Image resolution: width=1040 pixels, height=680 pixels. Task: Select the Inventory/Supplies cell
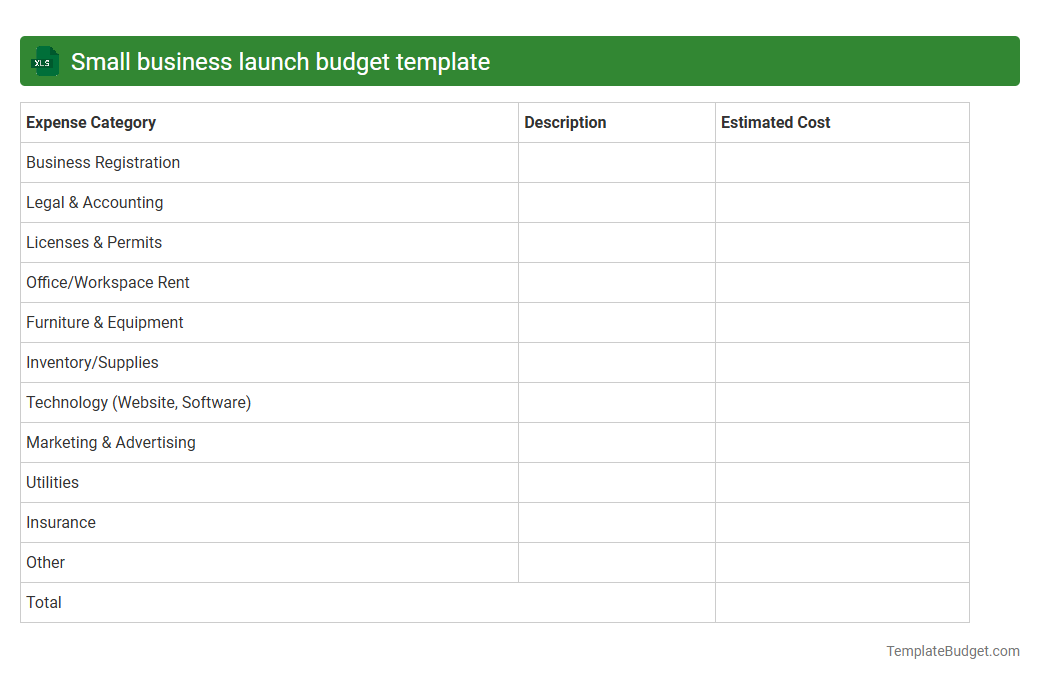pyautogui.click(x=92, y=362)
